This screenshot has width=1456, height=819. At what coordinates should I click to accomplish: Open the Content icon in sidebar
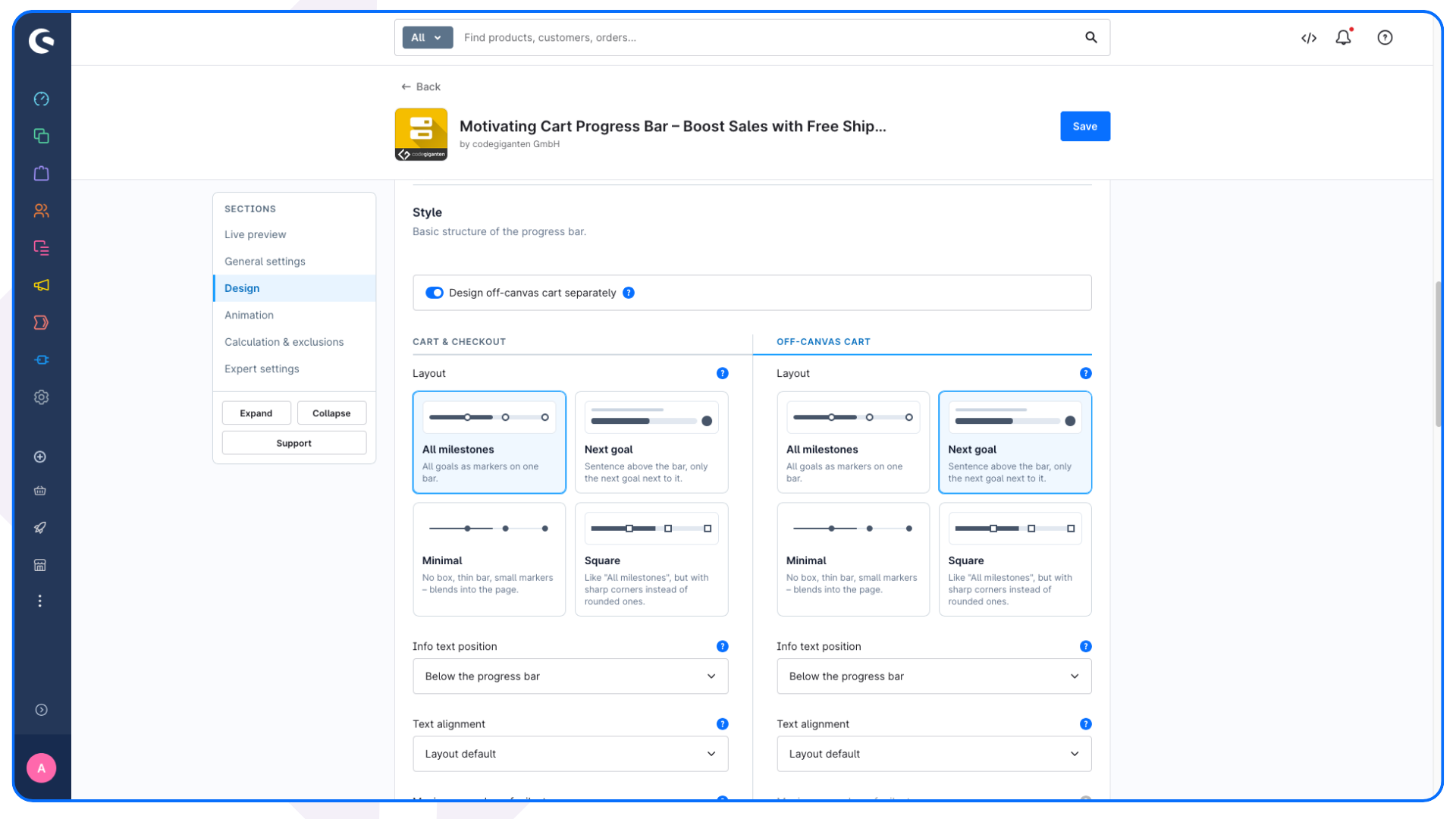pos(42,248)
